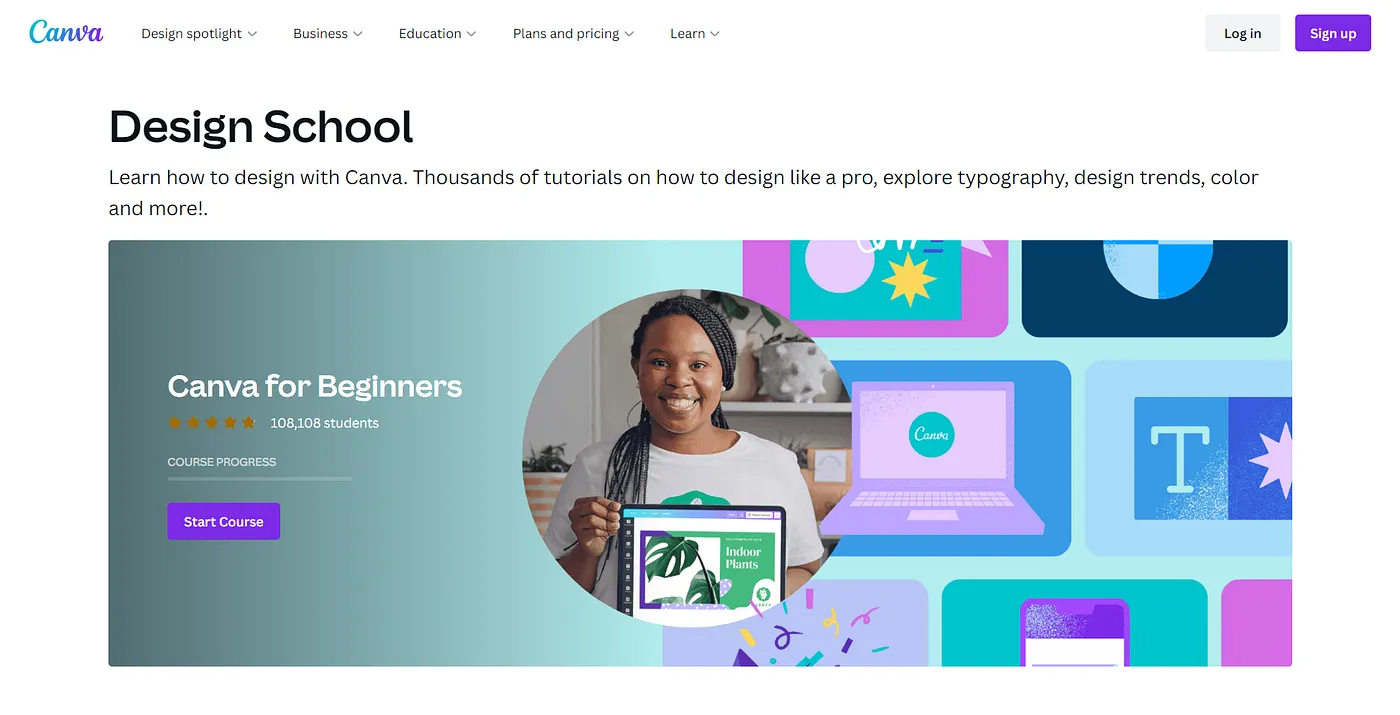
Task: Open the Canva for Beginners title
Action: (x=315, y=386)
